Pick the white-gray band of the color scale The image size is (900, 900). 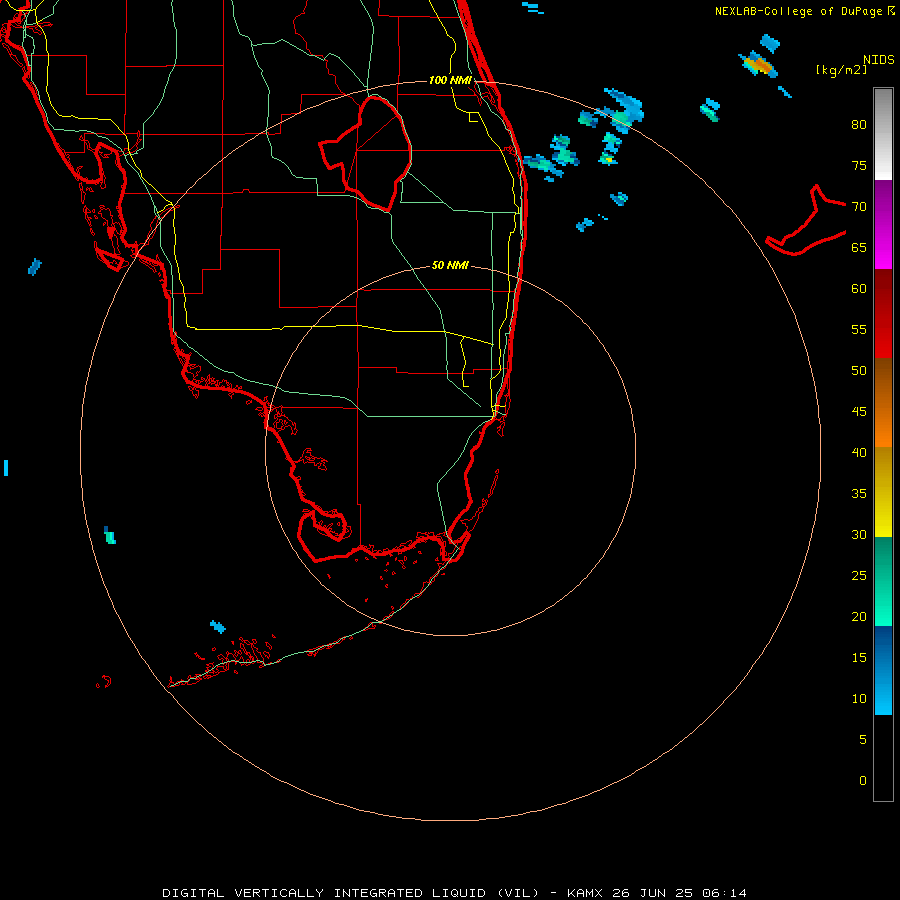(883, 134)
